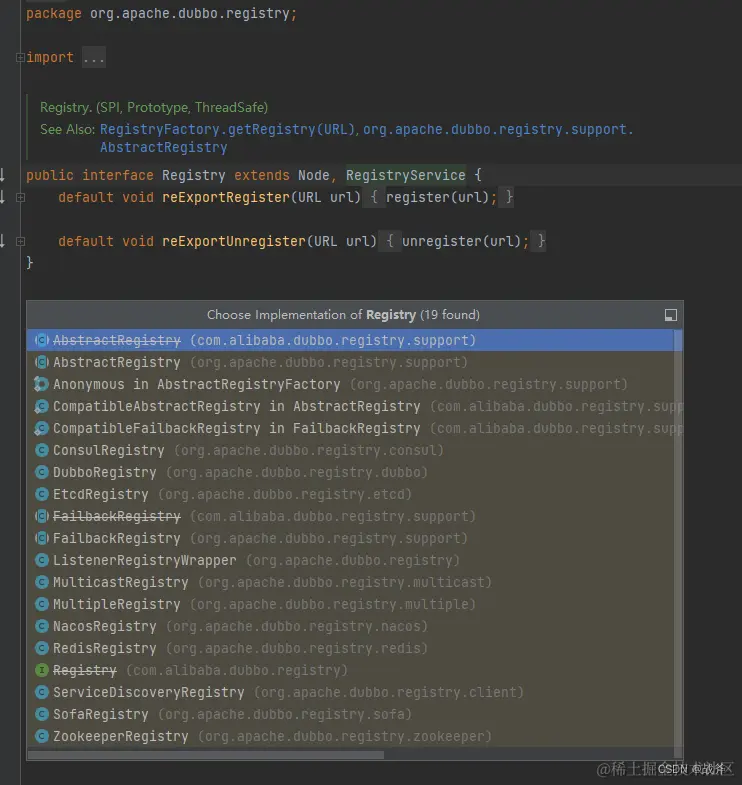Click gutter arrow next to reExportUnregister method
The width and height of the screenshot is (742, 785).
(x=3, y=241)
